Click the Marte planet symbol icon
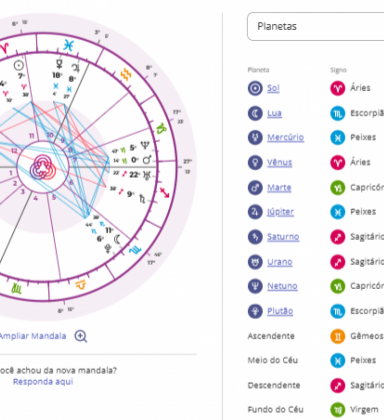The width and height of the screenshot is (384, 420). click(255, 188)
